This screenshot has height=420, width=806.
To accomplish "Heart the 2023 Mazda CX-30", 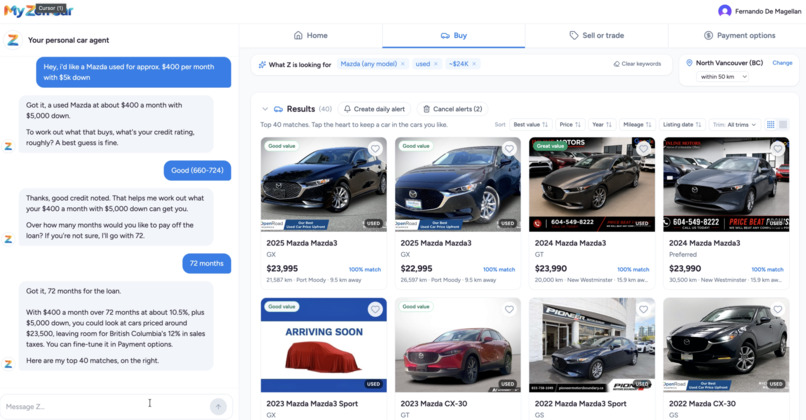I will 509,309.
